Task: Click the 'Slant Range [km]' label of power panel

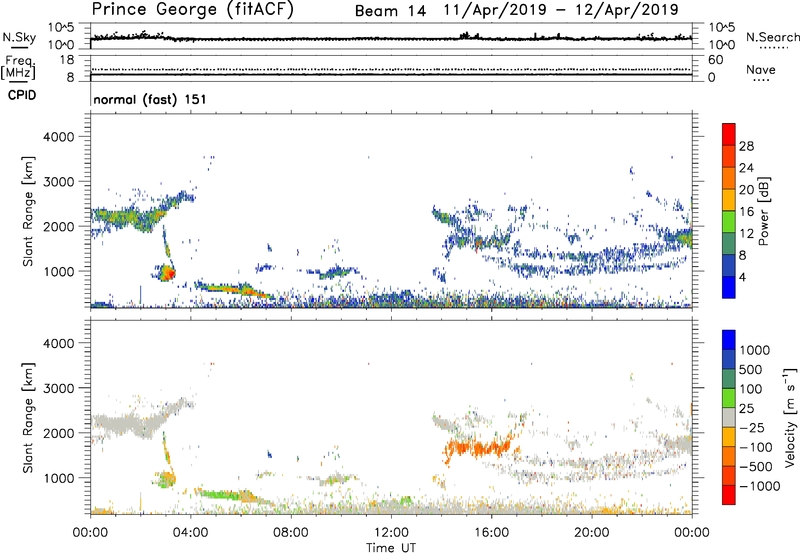Action: click(28, 211)
